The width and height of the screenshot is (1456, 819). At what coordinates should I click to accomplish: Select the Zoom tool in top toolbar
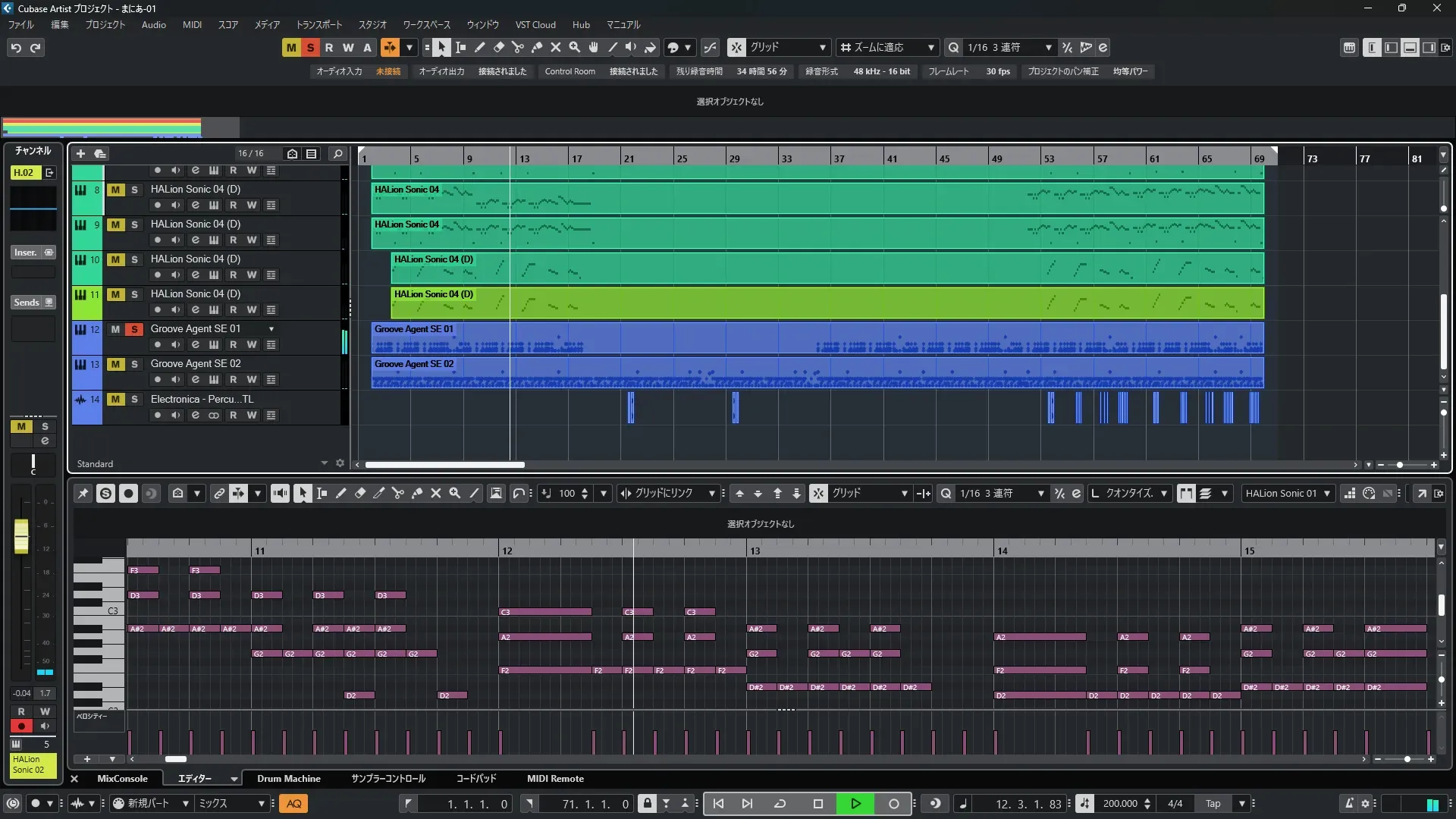coord(575,48)
